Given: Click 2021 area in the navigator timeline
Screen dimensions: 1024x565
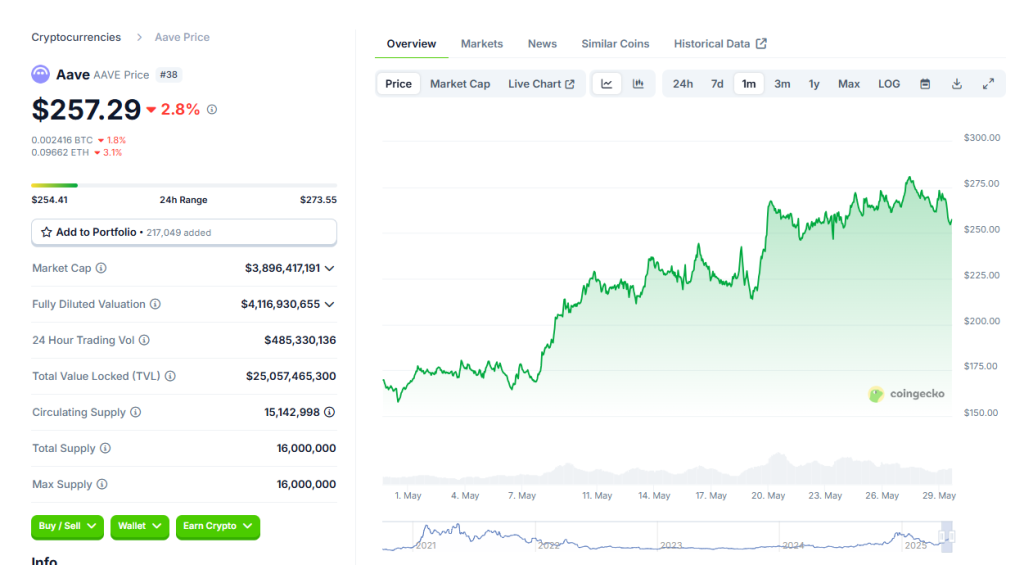Looking at the screenshot, I should click(x=426, y=545).
